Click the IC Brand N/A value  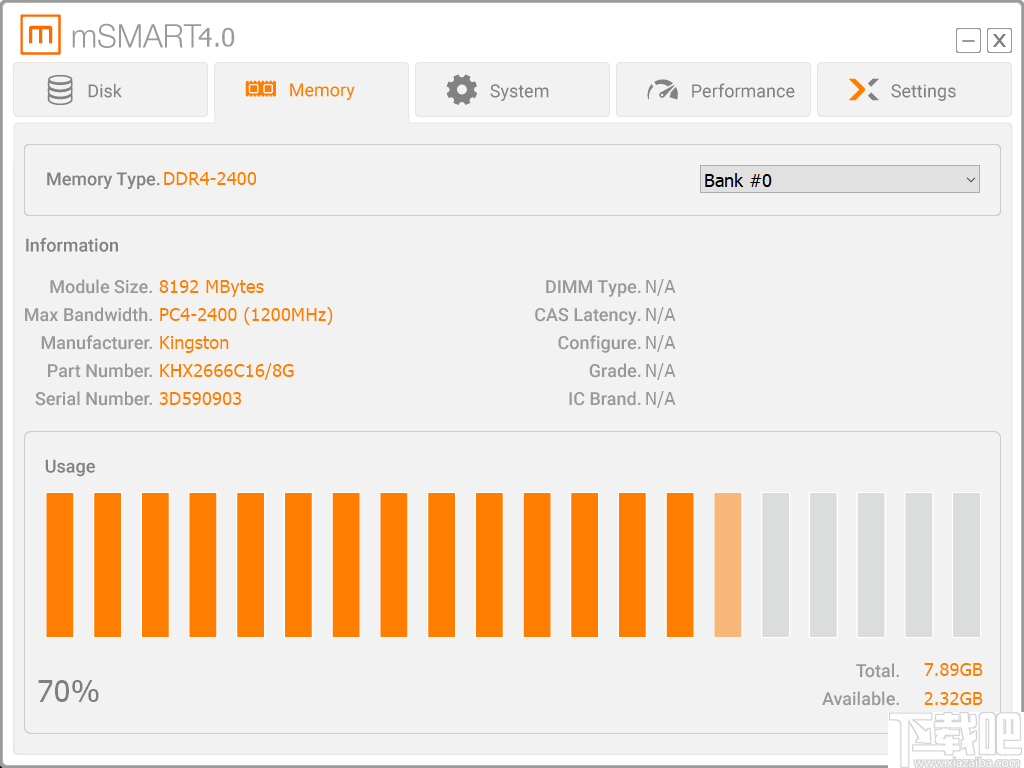[660, 399]
